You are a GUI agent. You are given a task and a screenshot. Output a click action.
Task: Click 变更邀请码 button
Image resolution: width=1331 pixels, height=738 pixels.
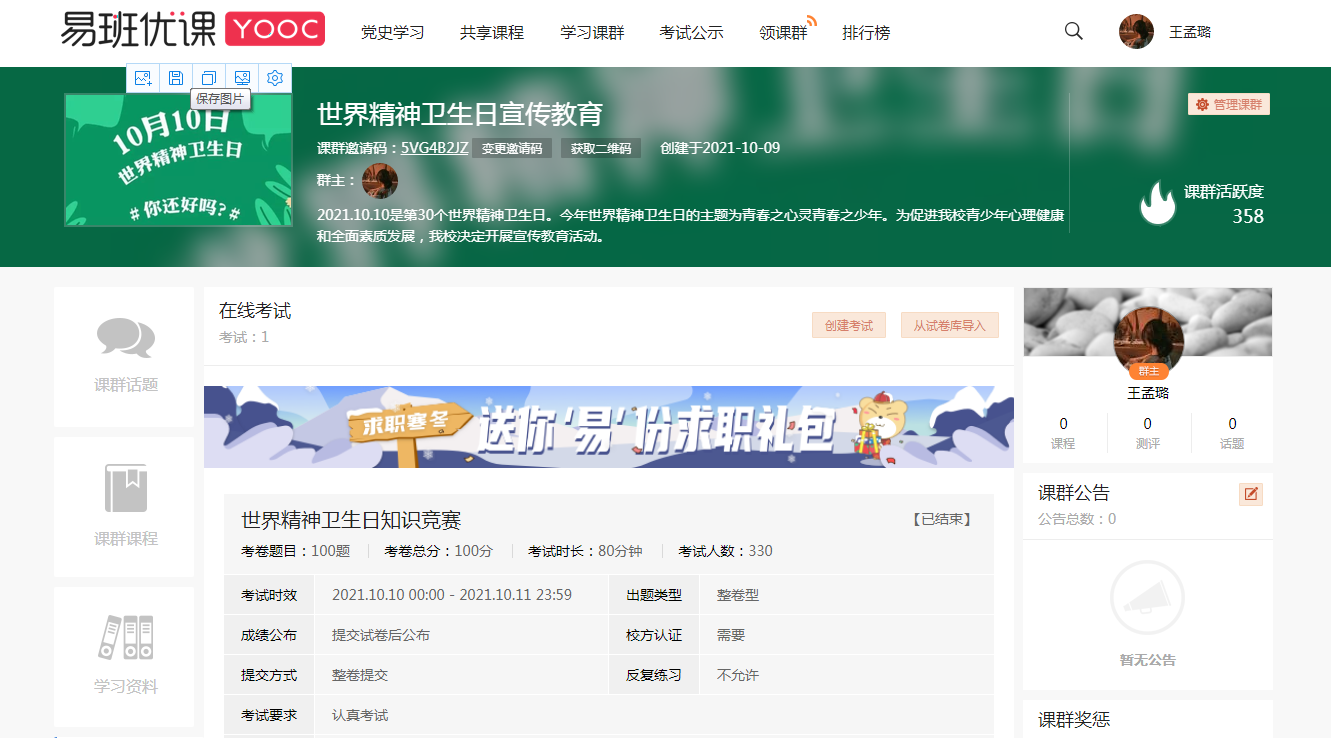coord(512,149)
